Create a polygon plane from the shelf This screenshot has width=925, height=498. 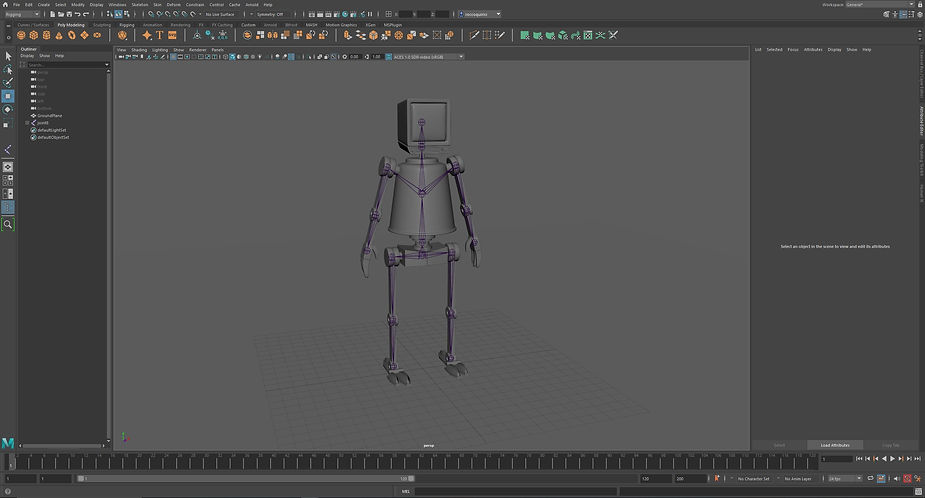(x=84, y=35)
